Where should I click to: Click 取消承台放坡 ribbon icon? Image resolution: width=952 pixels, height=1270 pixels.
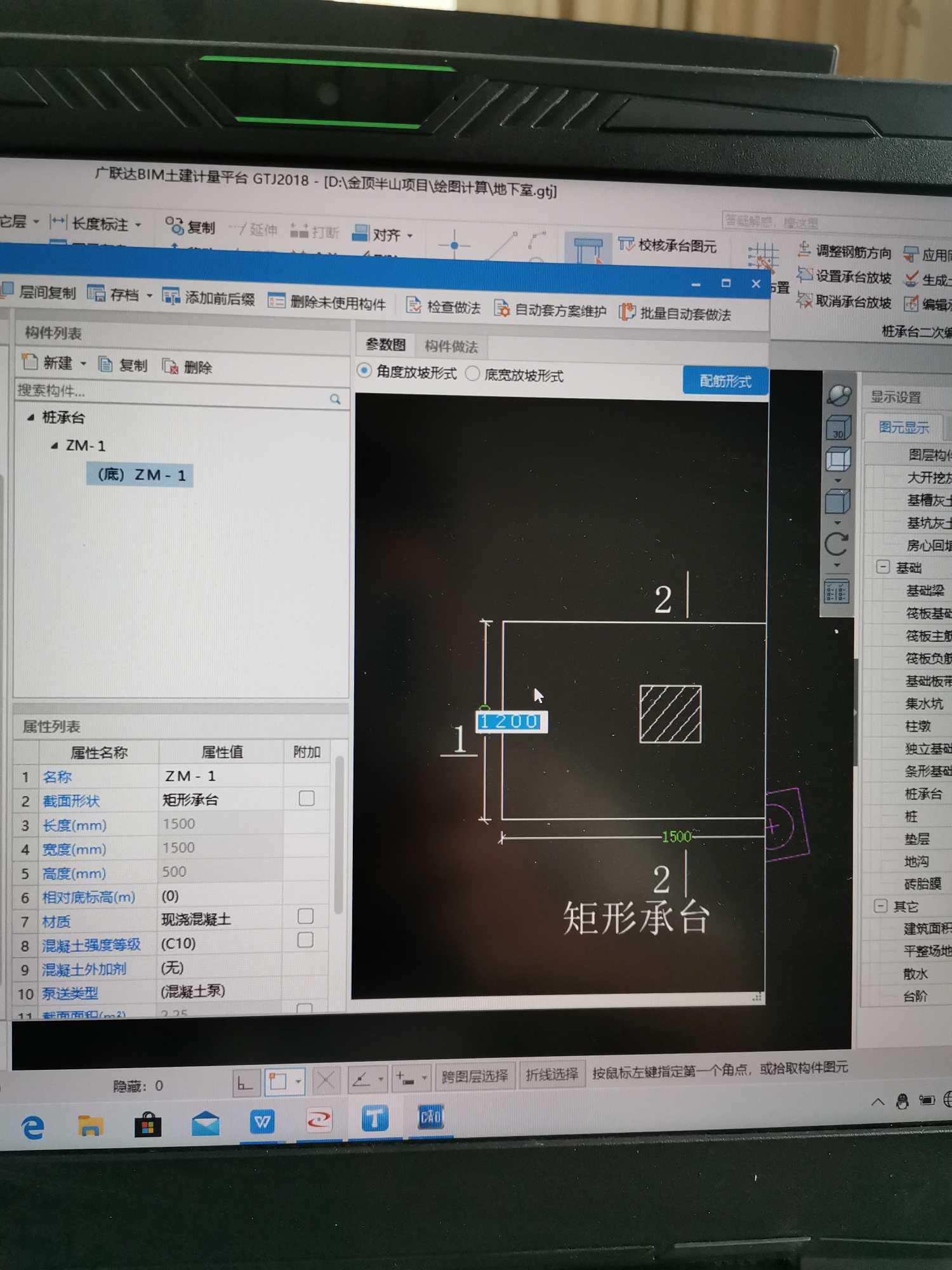point(805,300)
